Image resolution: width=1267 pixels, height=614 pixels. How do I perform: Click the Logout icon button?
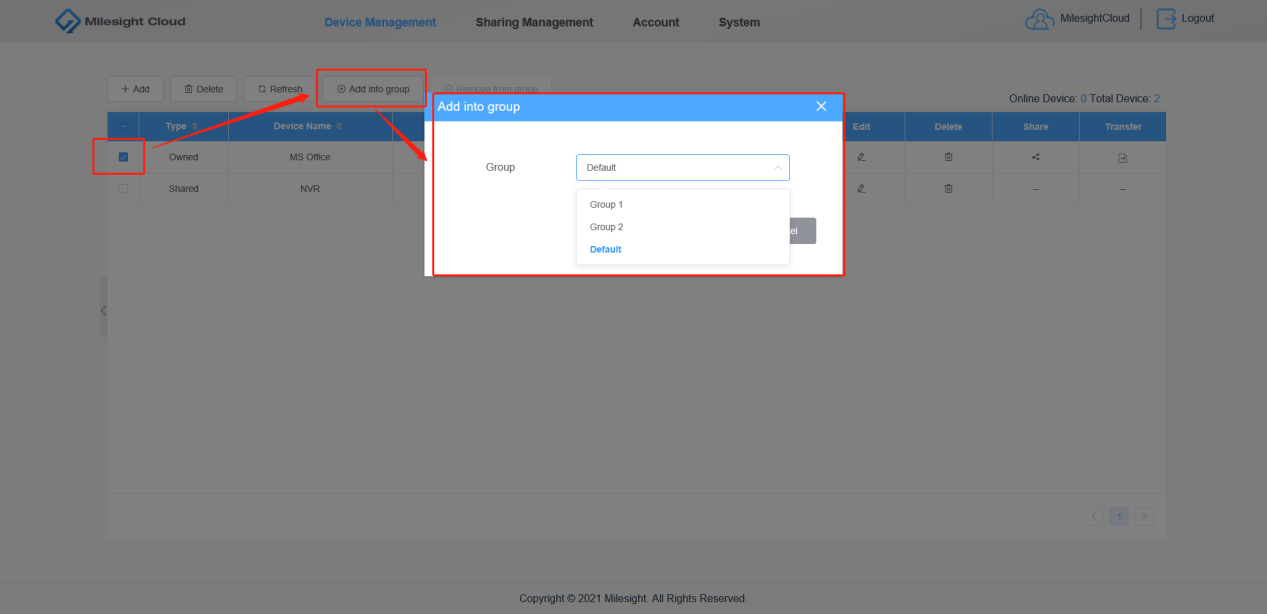pyautogui.click(x=1166, y=19)
